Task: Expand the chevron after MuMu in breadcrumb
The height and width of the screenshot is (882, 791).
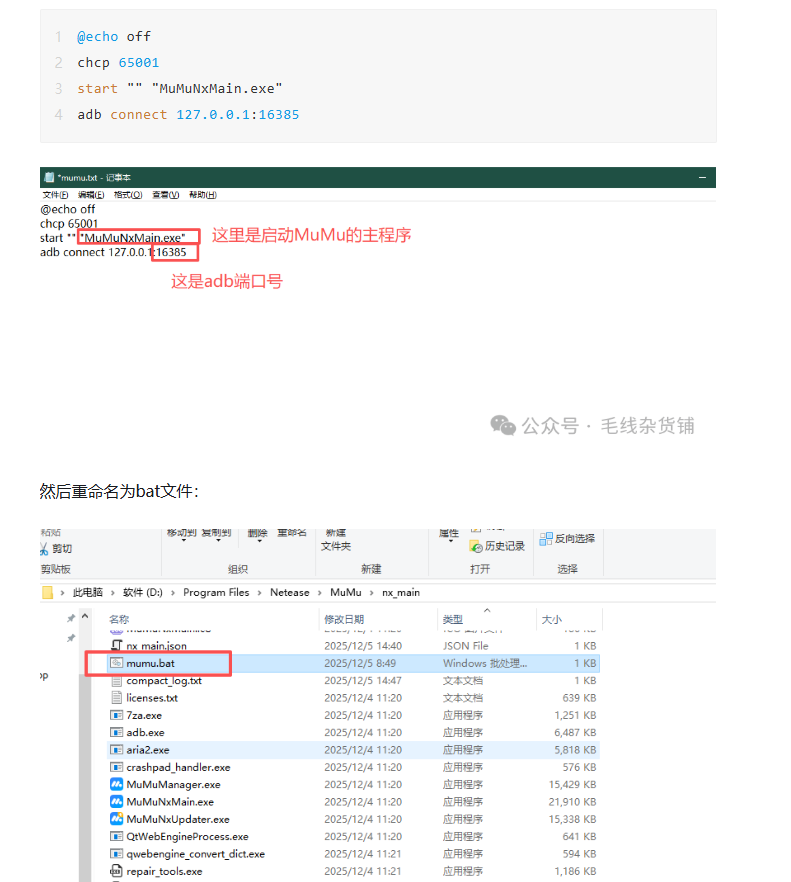Action: 371,593
